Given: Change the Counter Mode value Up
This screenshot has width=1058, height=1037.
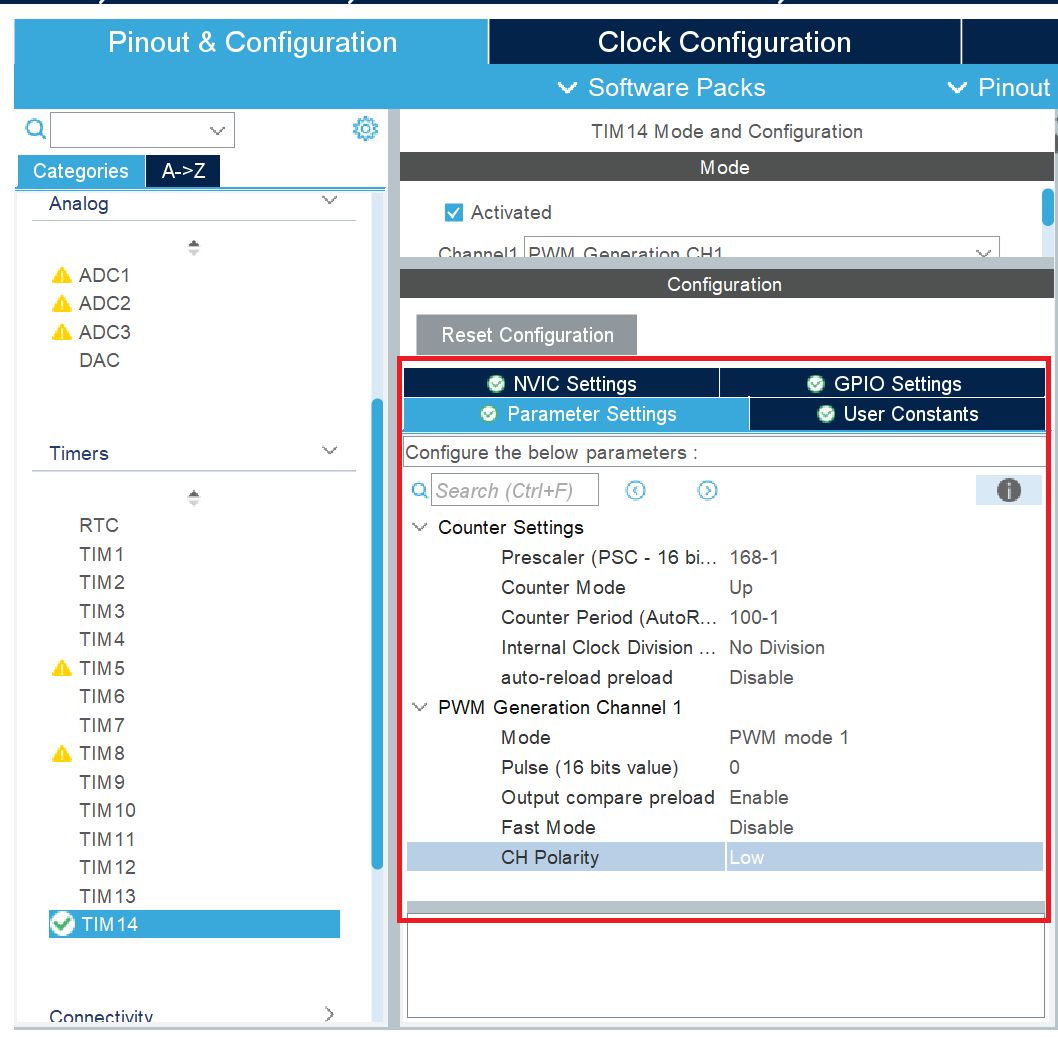Looking at the screenshot, I should pos(740,588).
